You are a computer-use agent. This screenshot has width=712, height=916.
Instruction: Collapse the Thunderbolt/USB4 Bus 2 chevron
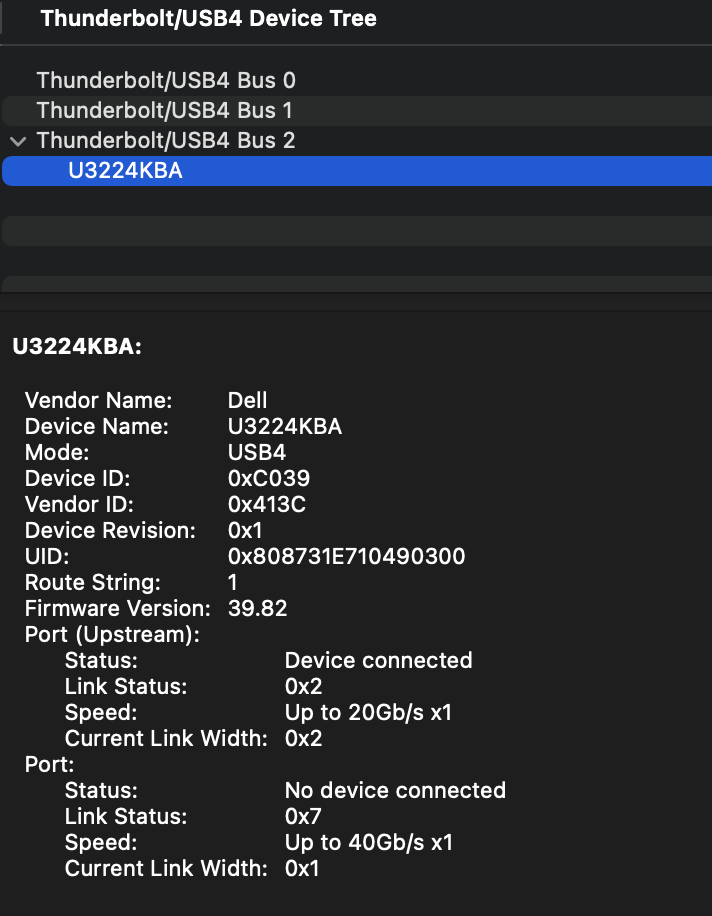[18, 141]
